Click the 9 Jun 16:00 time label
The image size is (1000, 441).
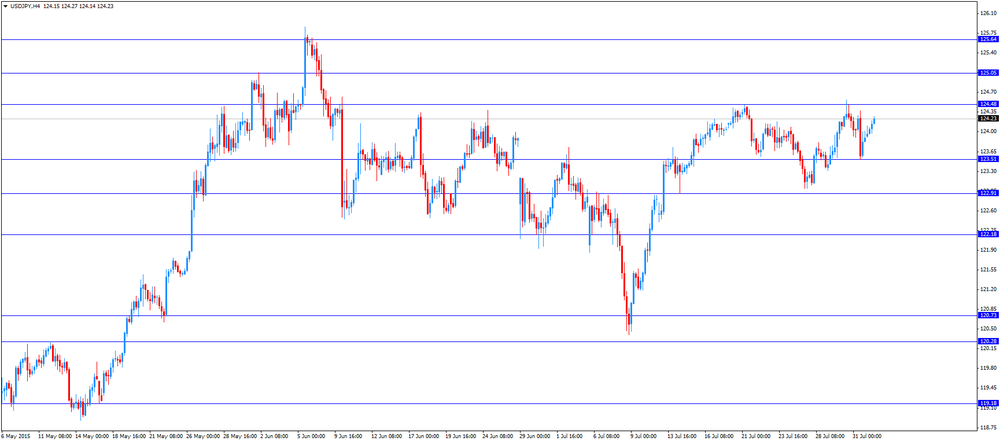(349, 436)
